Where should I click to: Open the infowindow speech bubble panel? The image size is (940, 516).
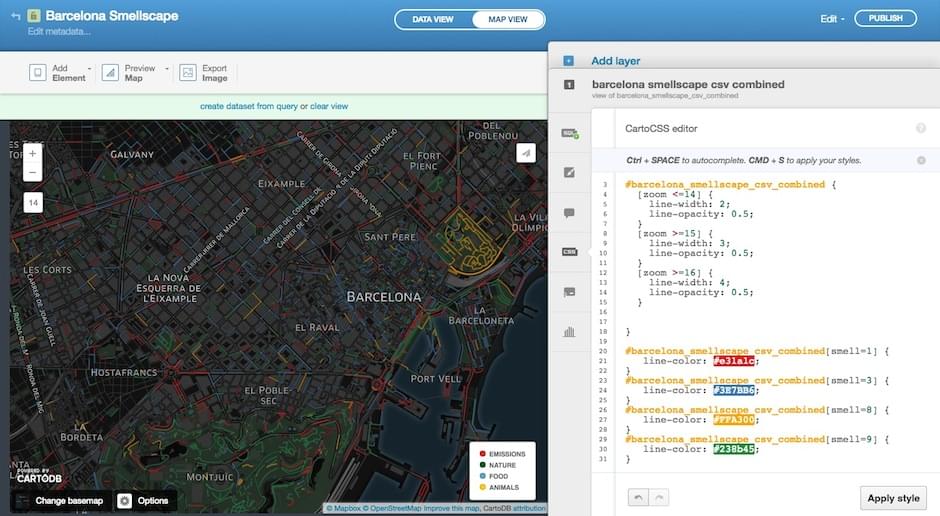click(x=569, y=212)
